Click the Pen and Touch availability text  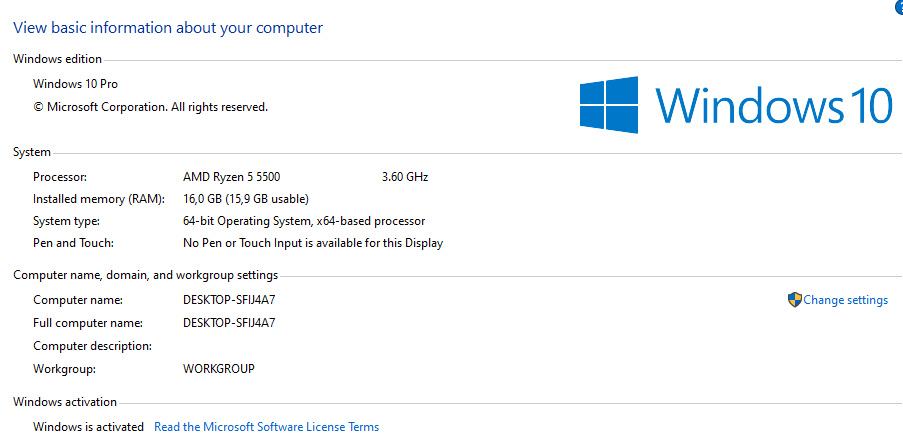click(x=313, y=243)
